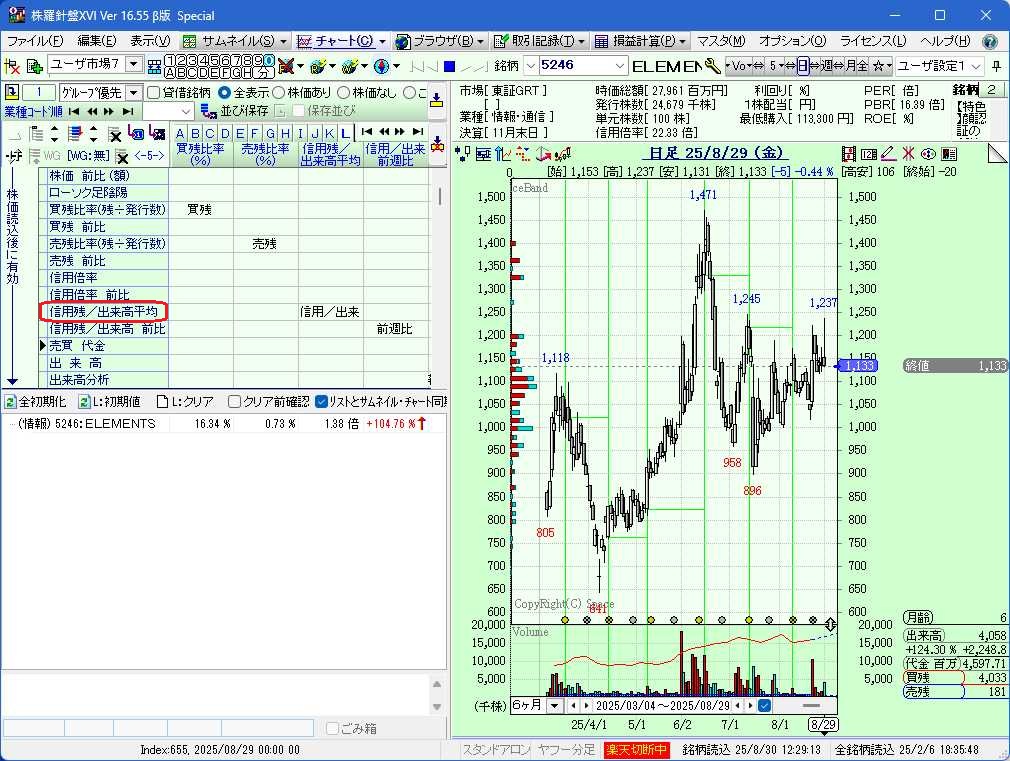Open the ライセンス(L) menu

click(873, 41)
